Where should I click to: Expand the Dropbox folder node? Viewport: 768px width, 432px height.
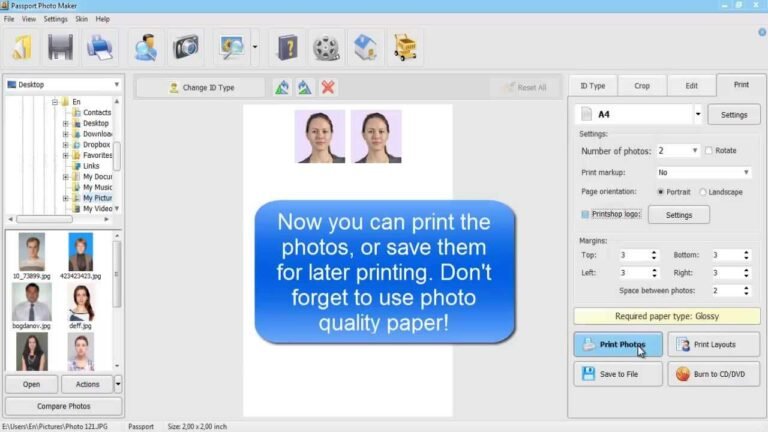tap(66, 144)
